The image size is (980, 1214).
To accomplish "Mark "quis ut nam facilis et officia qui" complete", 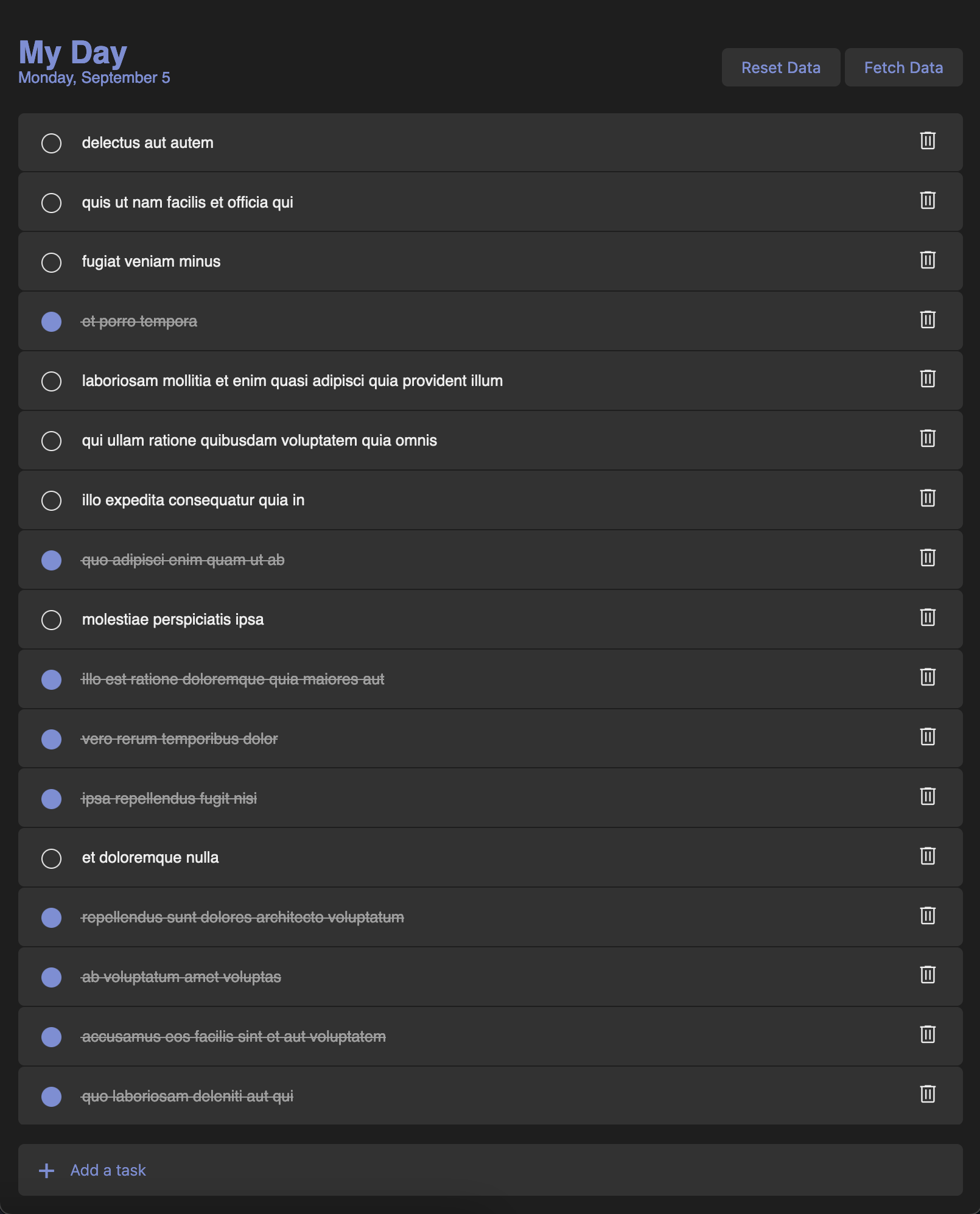I will pos(51,202).
